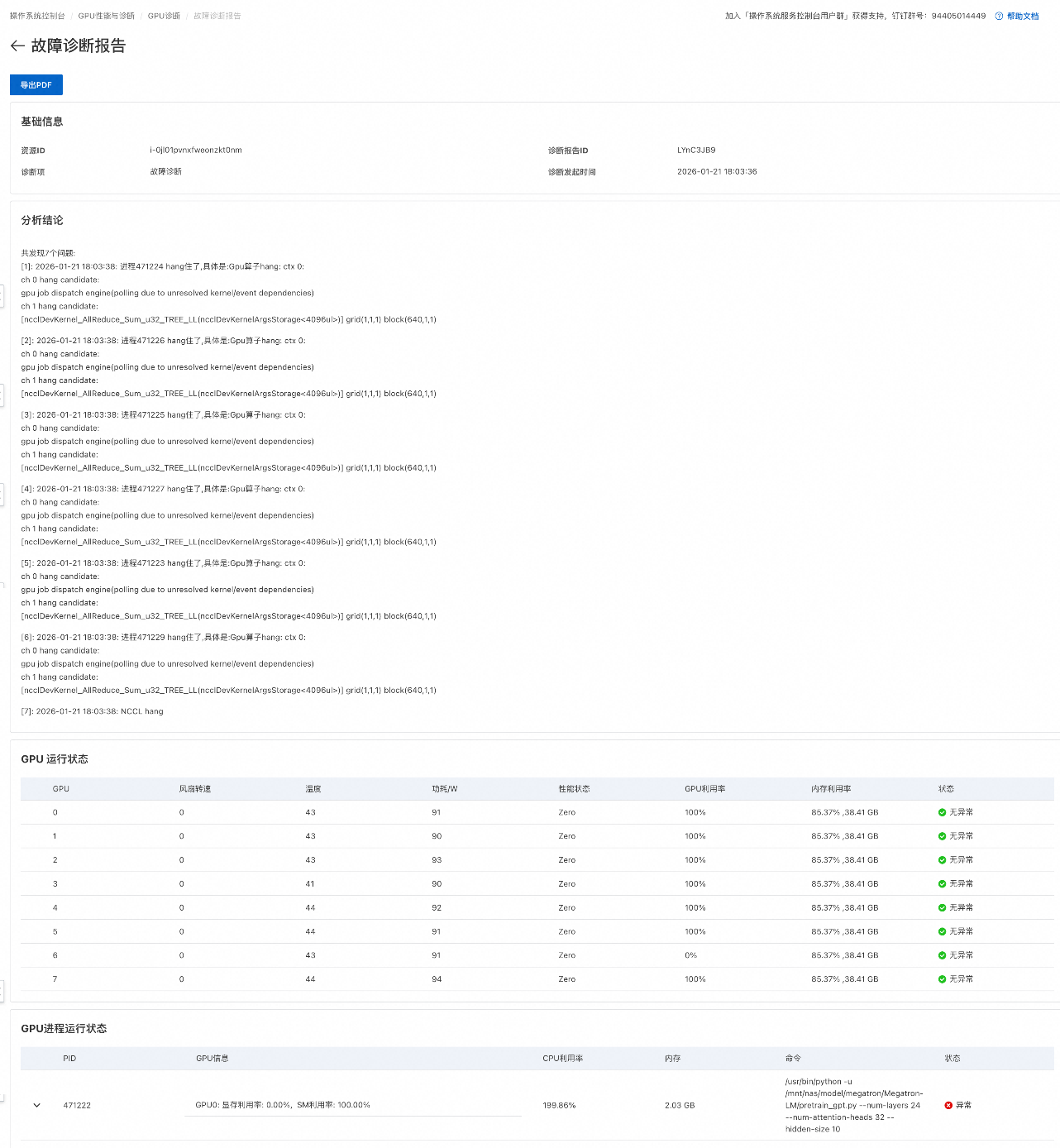This screenshot has width=1060, height=1148.
Task: Go back using the arrow beside 故障诊断报告
Action: click(17, 46)
